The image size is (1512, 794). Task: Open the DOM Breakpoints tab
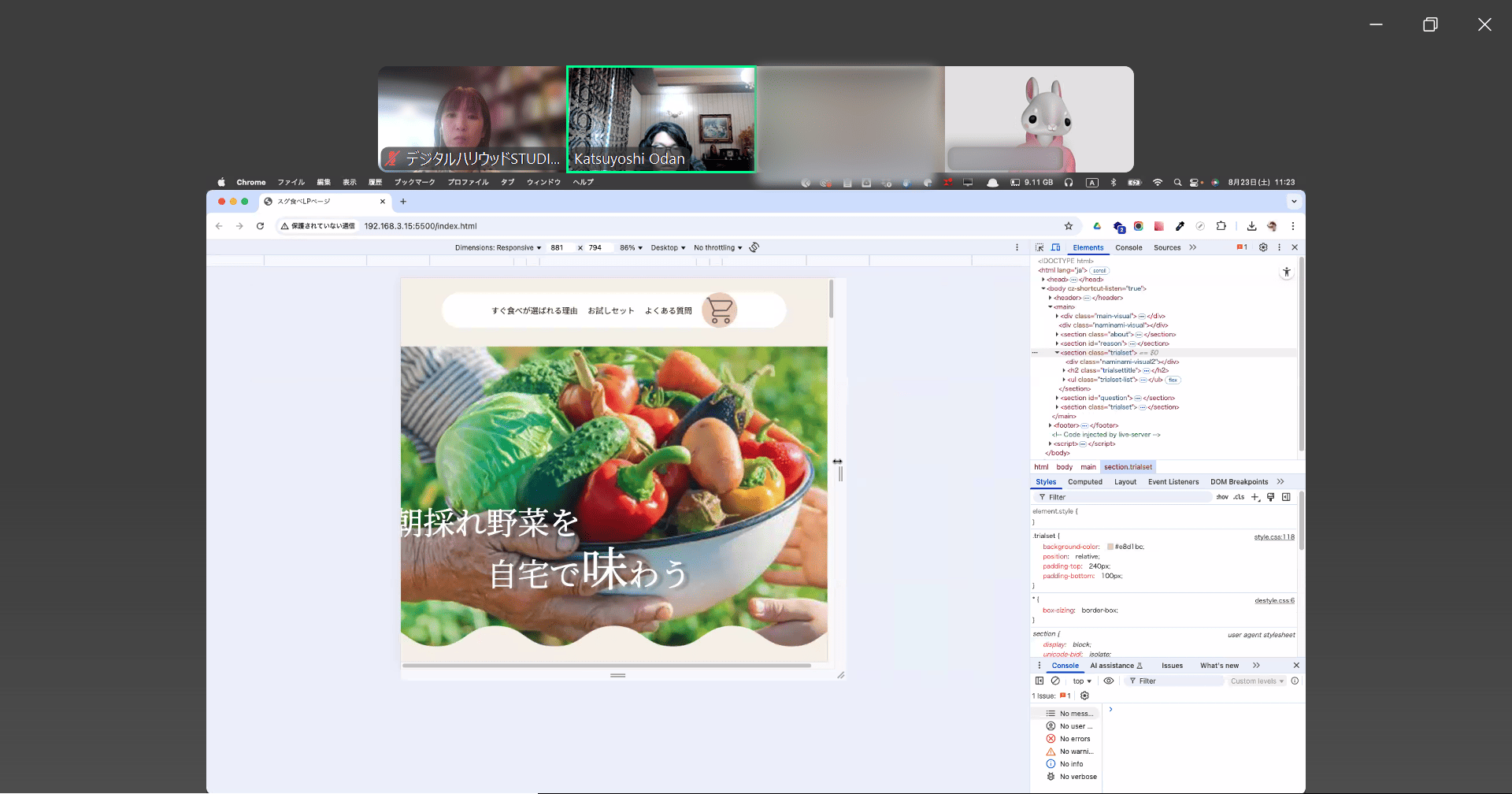point(1240,482)
